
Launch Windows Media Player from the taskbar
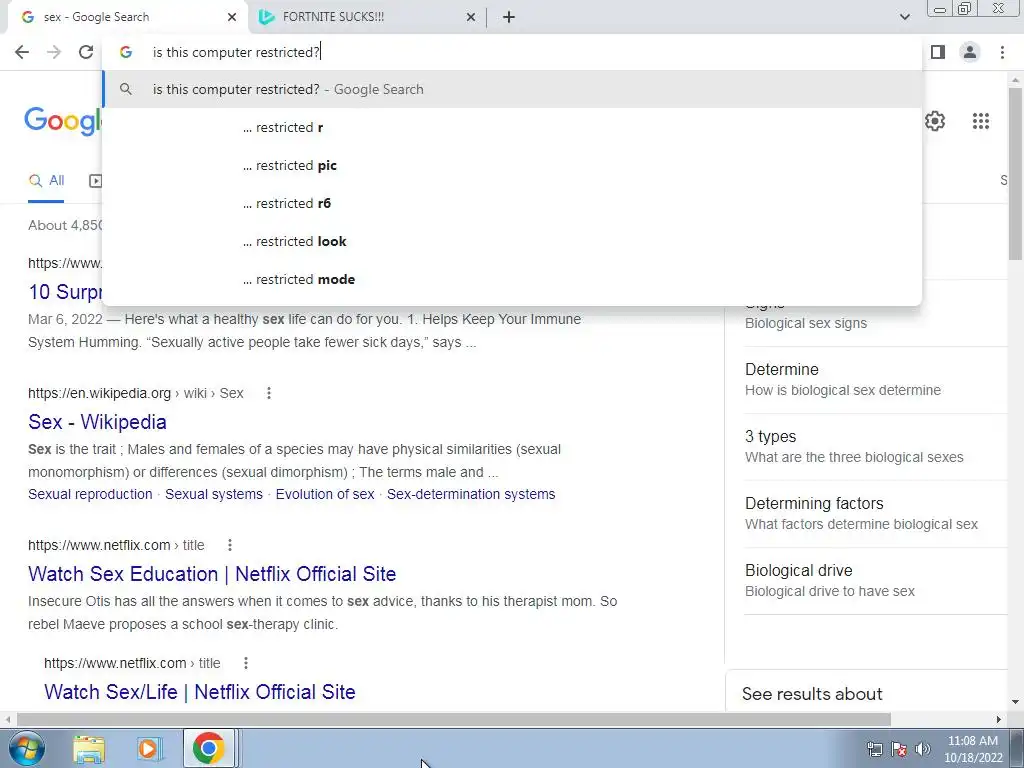tap(148, 748)
